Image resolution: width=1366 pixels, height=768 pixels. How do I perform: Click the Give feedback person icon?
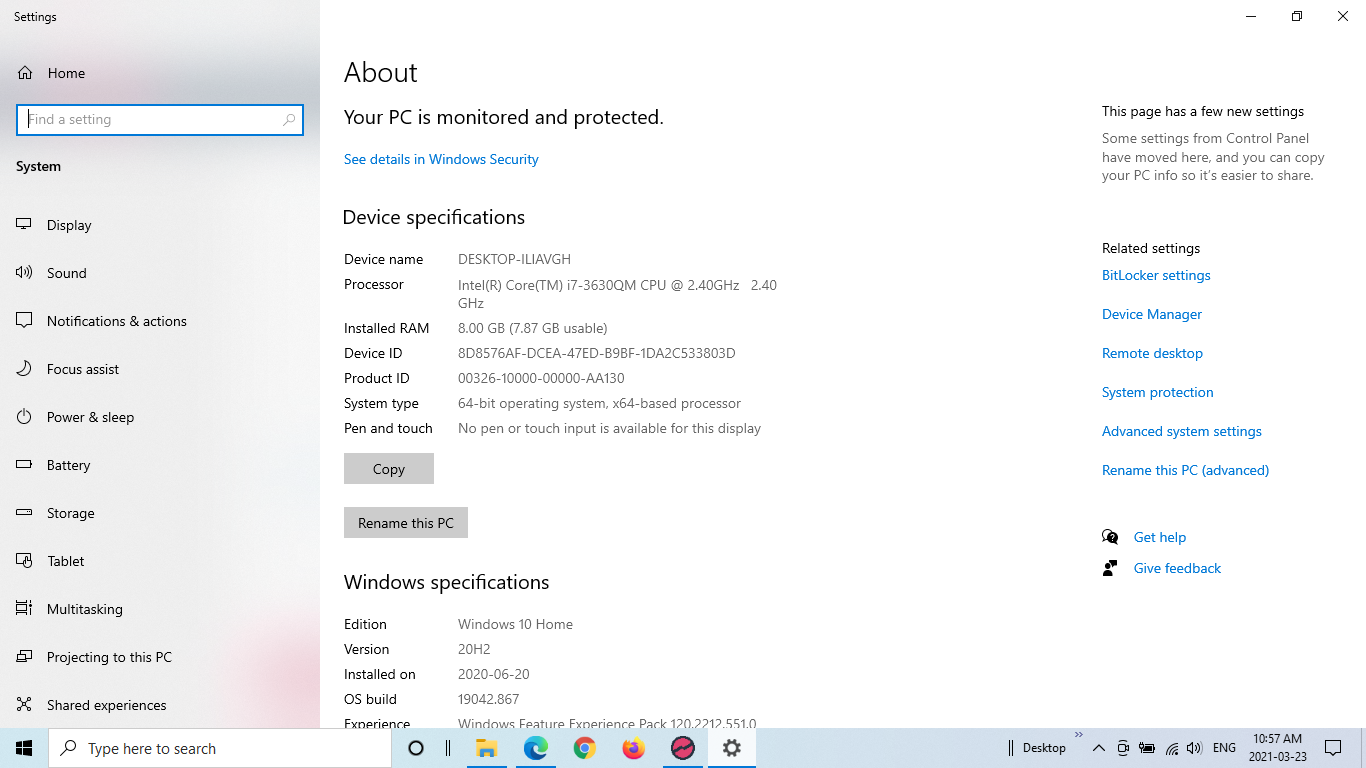1110,568
